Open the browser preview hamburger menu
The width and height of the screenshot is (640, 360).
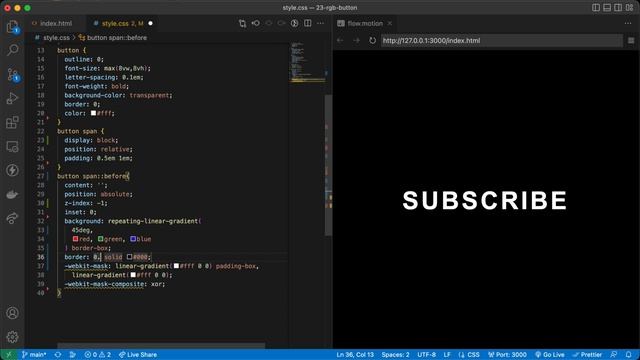pyautogui.click(x=631, y=40)
